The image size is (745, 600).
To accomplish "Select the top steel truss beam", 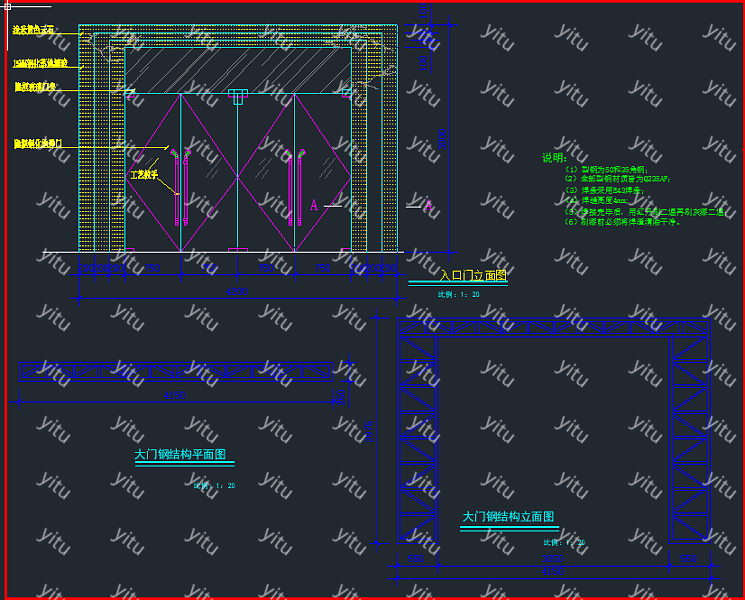I will point(552,326).
